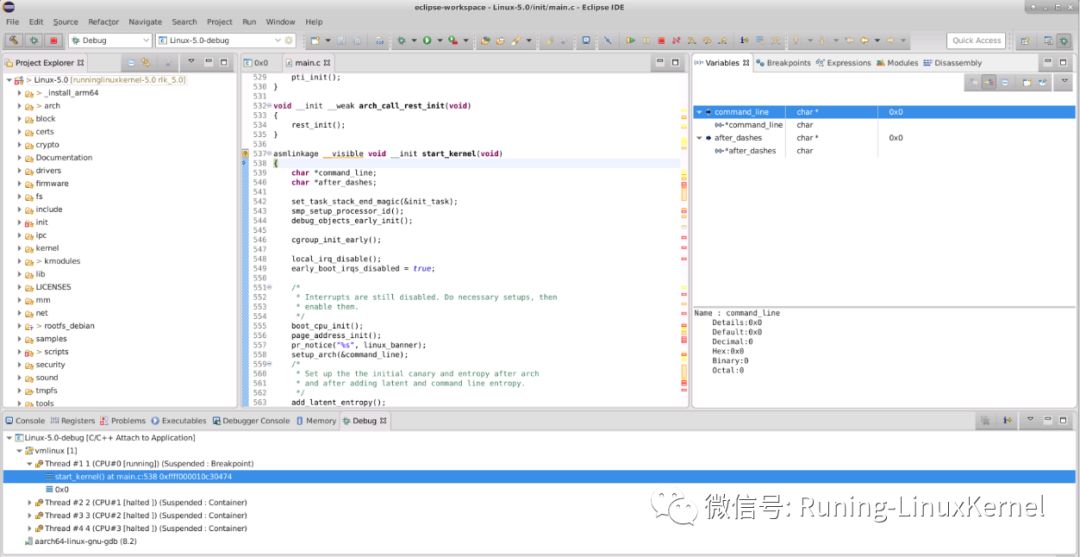Viewport: 1080px width, 557px height.
Task: Click the Quick Access search field
Action: point(976,40)
